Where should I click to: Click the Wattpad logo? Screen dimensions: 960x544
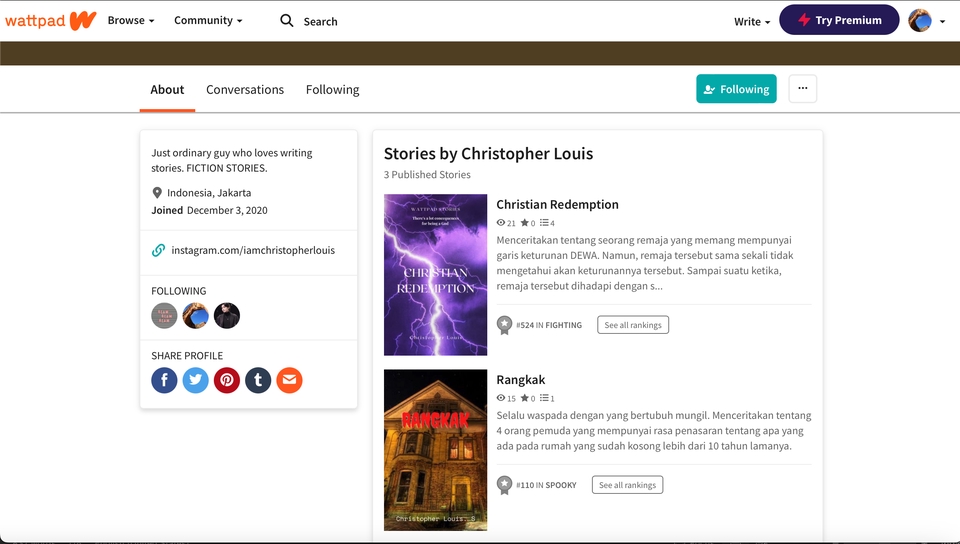click(x=50, y=20)
